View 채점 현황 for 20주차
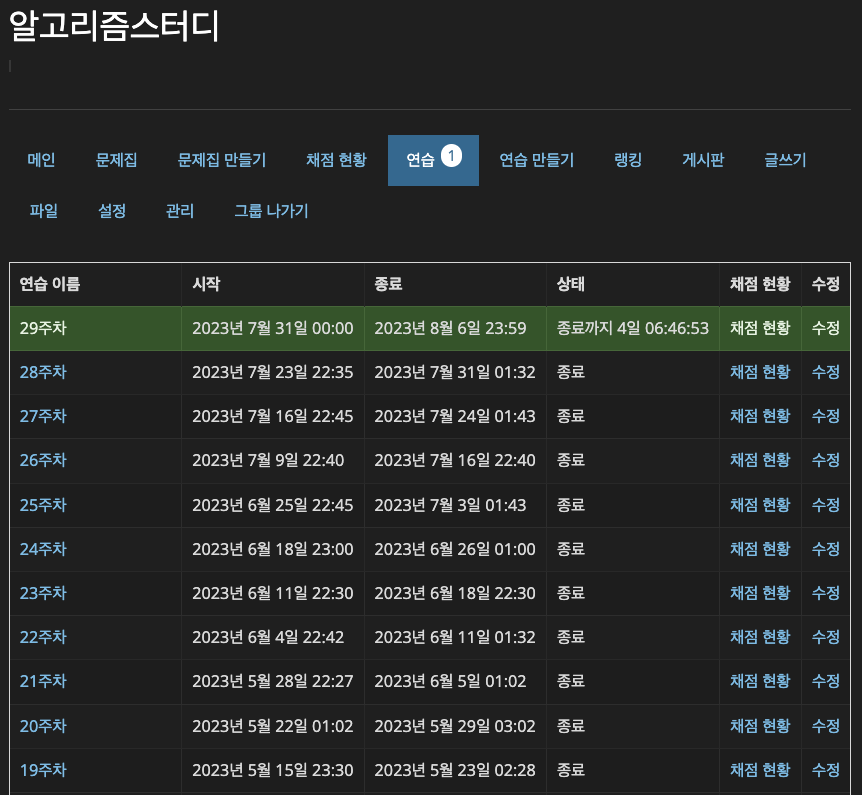The image size is (862, 795). 760,726
